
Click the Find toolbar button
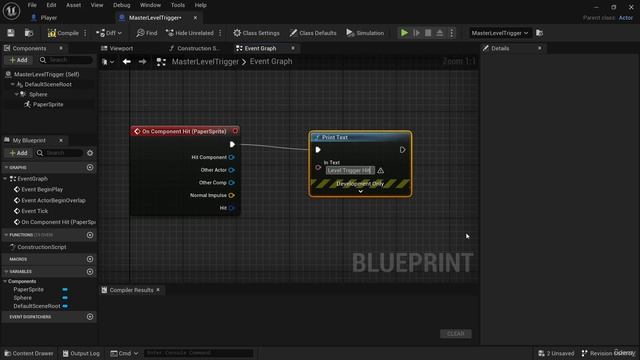[147, 33]
